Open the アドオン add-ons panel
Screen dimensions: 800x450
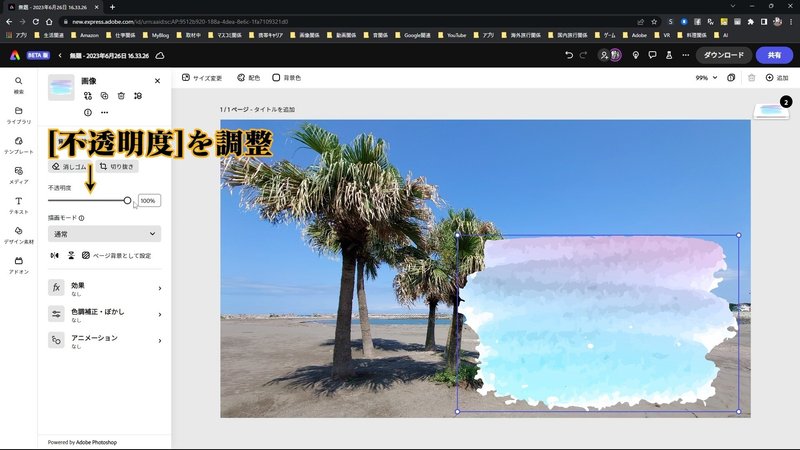pos(18,265)
